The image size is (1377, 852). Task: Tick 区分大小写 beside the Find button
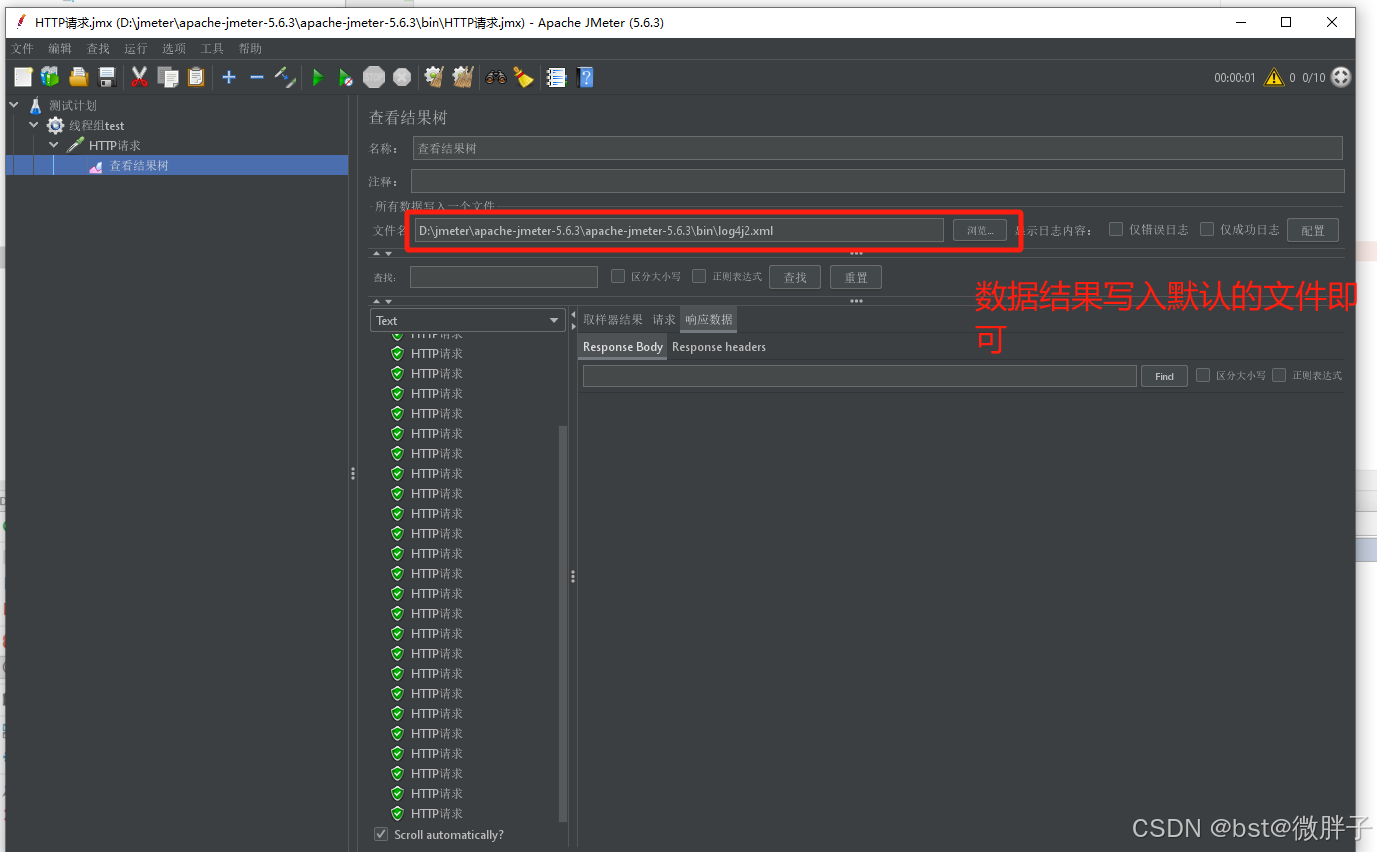coord(1203,375)
